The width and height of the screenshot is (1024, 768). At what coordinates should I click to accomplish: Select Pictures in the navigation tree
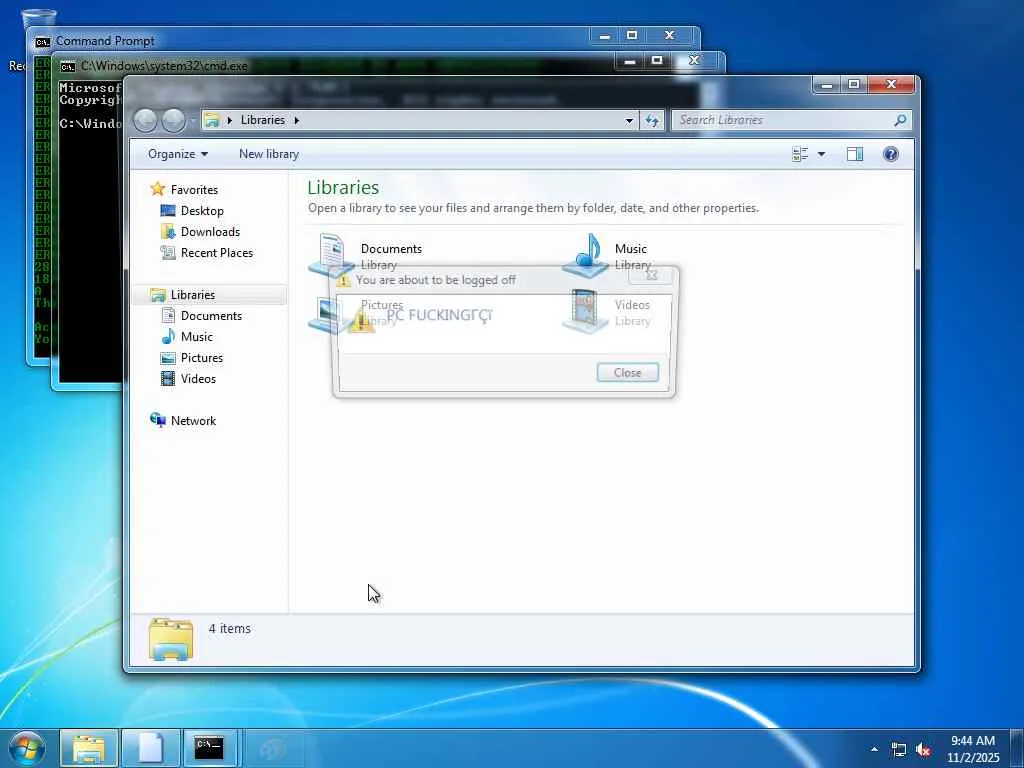click(201, 358)
